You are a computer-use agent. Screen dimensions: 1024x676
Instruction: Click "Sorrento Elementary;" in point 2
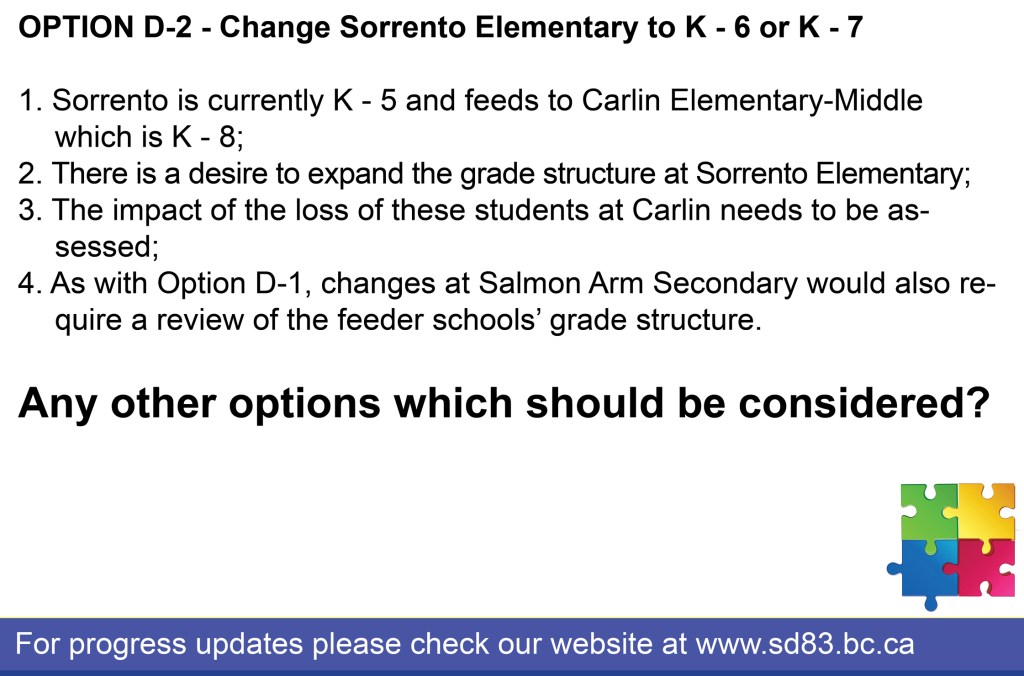834,173
